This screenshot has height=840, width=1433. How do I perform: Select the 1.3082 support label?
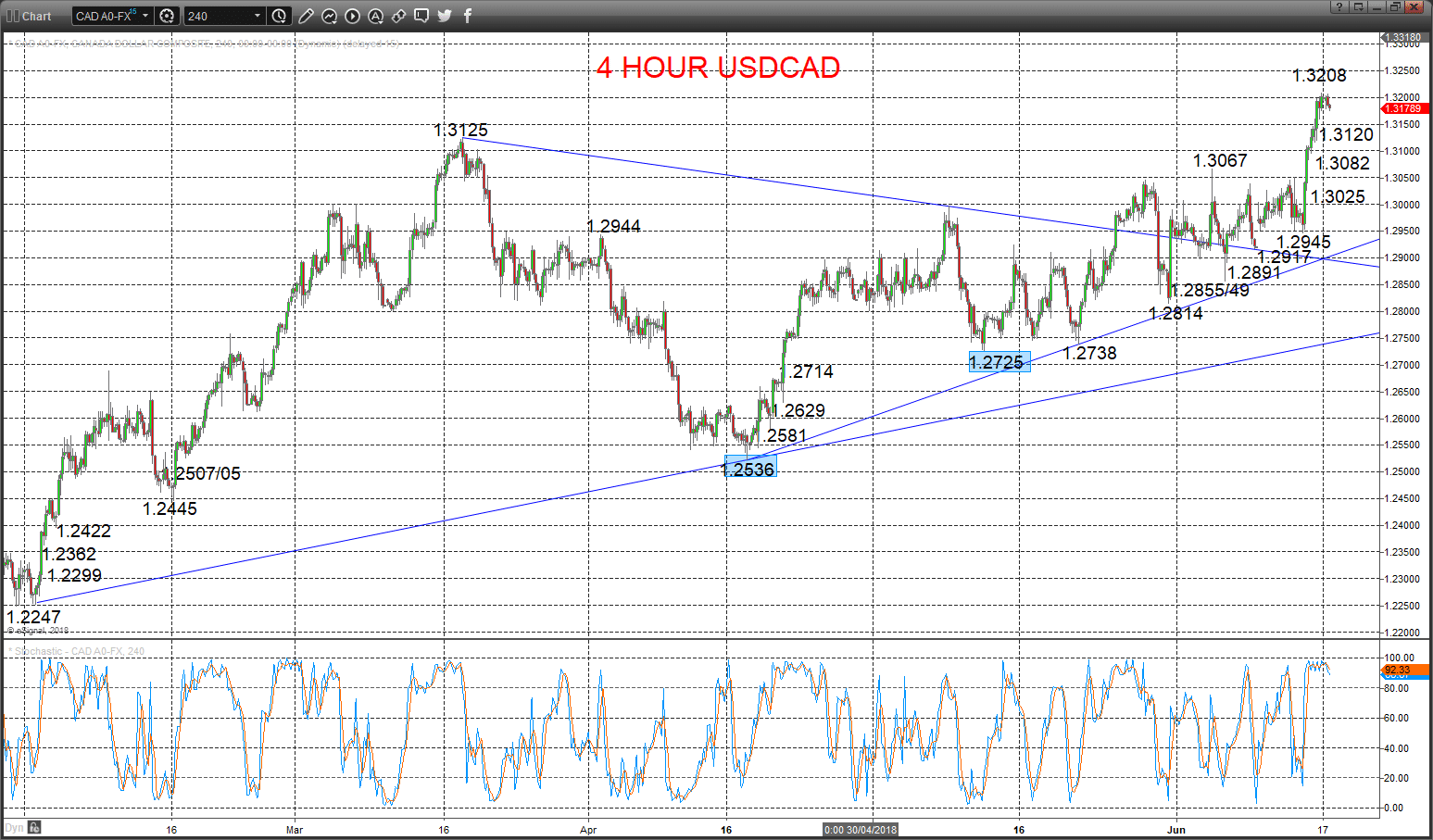point(1342,163)
